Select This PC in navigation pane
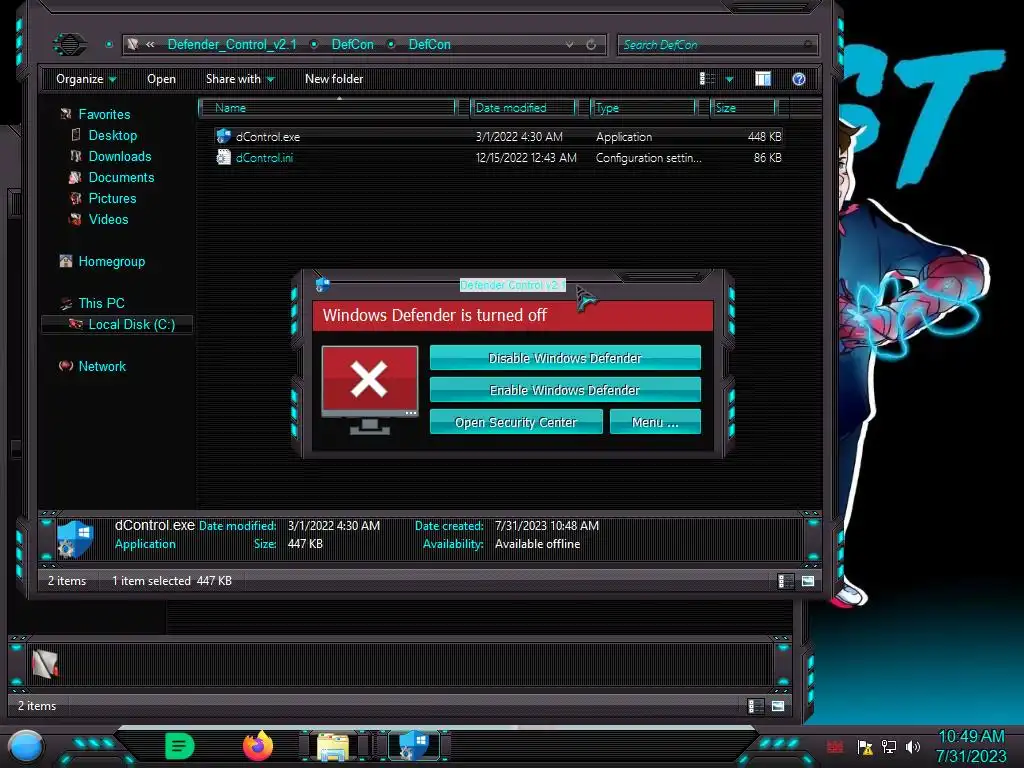 (101, 303)
